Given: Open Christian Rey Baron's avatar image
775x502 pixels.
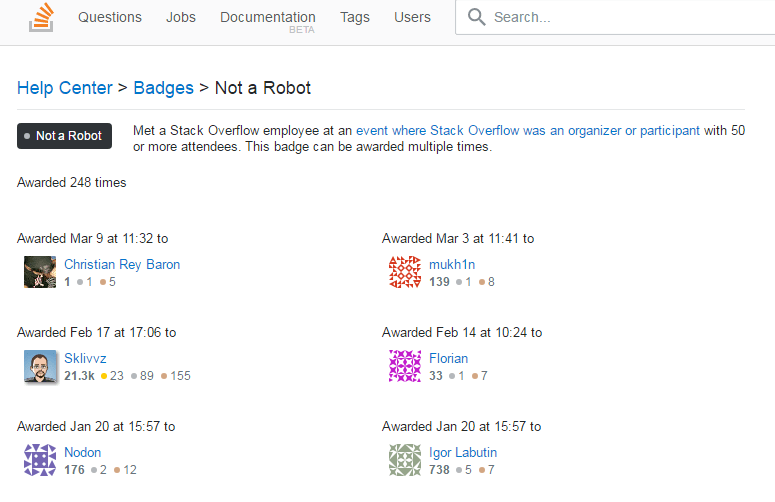Looking at the screenshot, I should [40, 272].
